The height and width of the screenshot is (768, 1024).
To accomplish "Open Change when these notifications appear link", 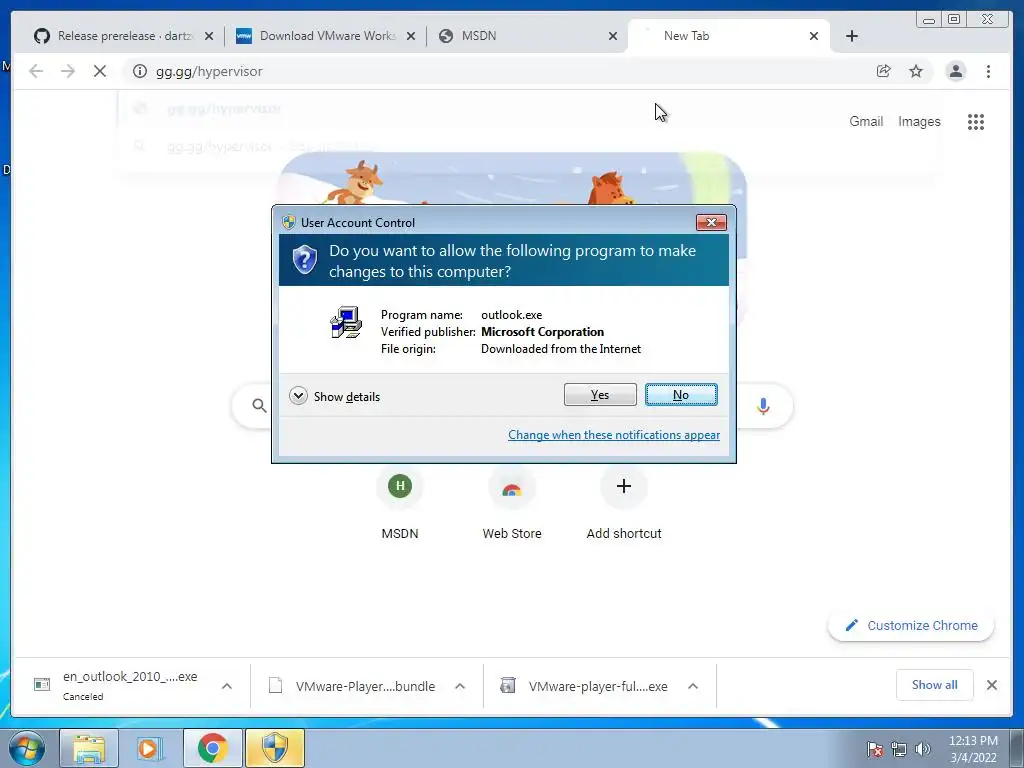I will tap(614, 435).
